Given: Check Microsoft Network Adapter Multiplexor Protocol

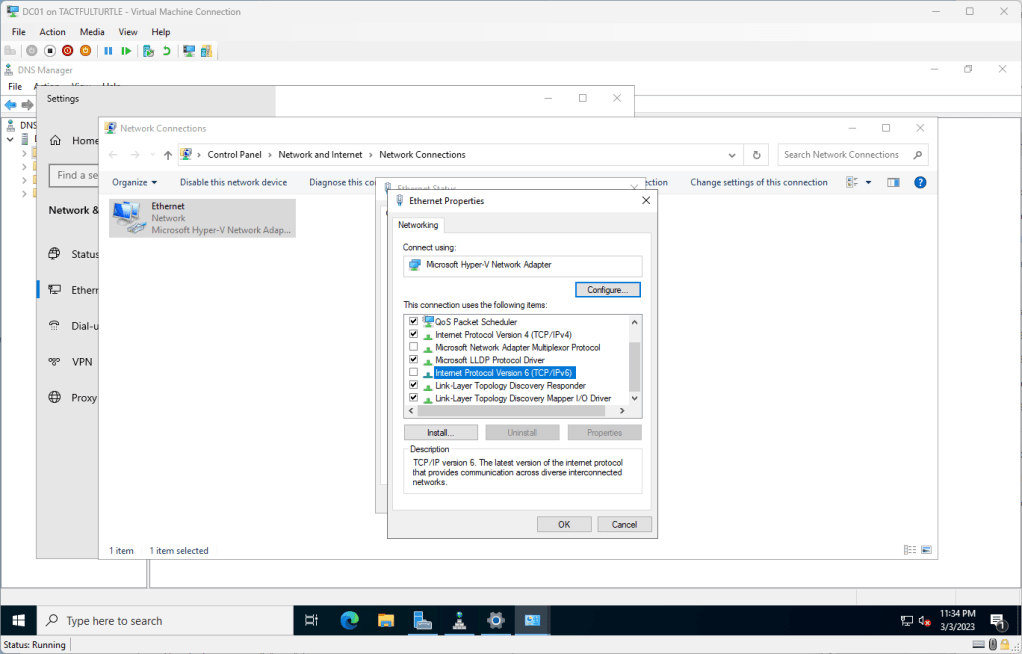Looking at the screenshot, I should point(413,347).
